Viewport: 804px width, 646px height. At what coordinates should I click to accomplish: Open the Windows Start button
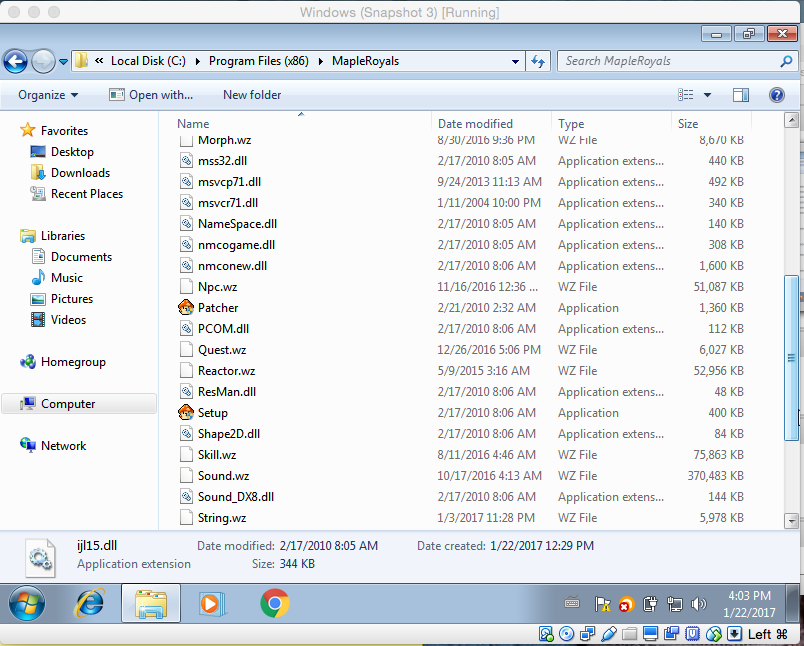pos(27,603)
